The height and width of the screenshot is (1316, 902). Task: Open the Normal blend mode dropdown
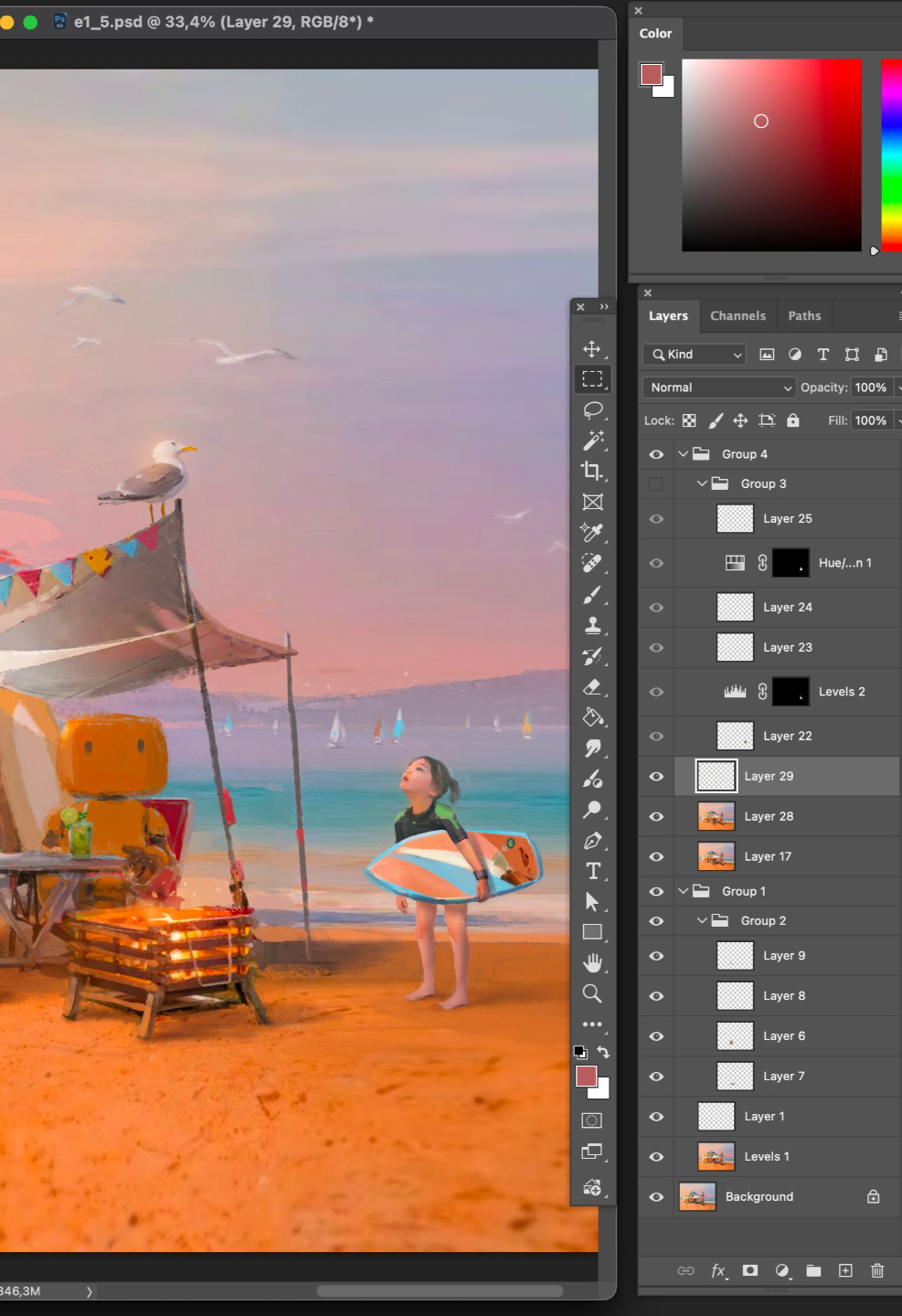coord(719,387)
